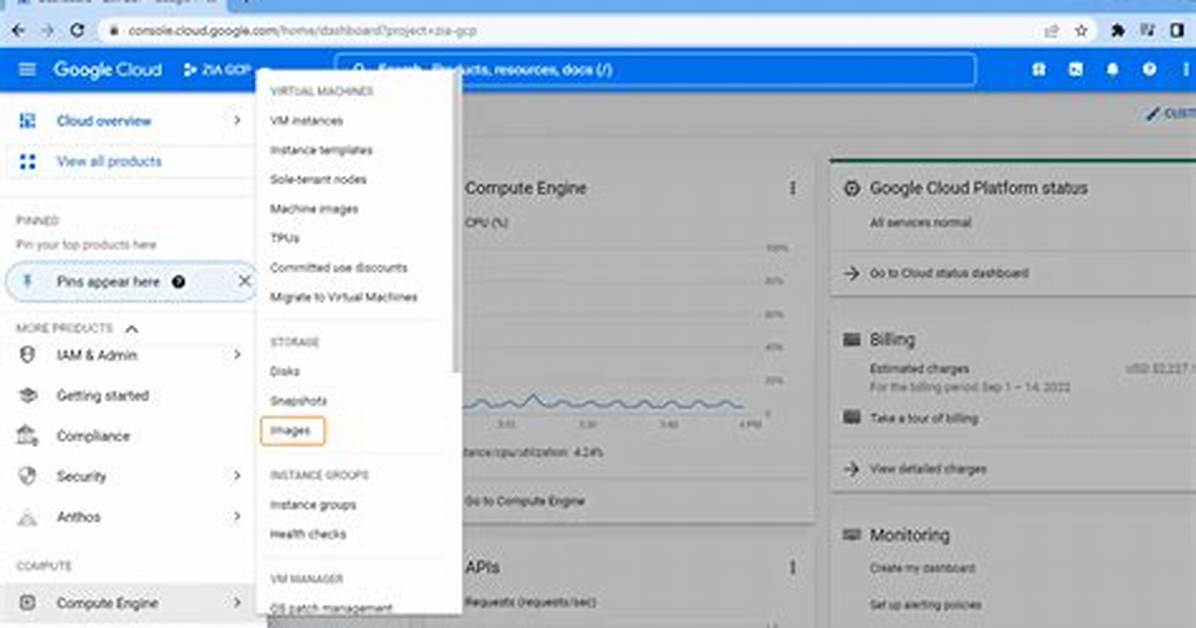Select VM instances in the submenu
Image resolution: width=1196 pixels, height=628 pixels.
[x=306, y=121]
